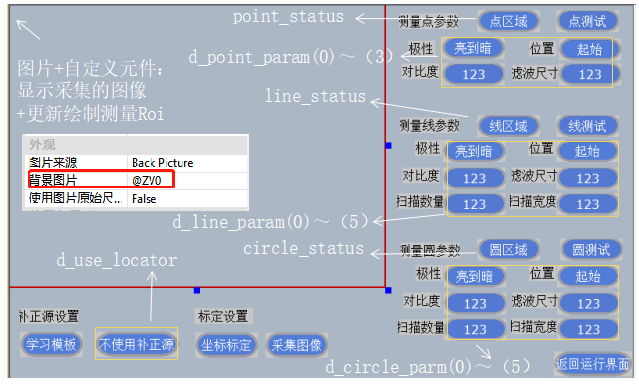This screenshot has height=388, width=639.
Task: Click the 点测试 button
Action: (587, 21)
